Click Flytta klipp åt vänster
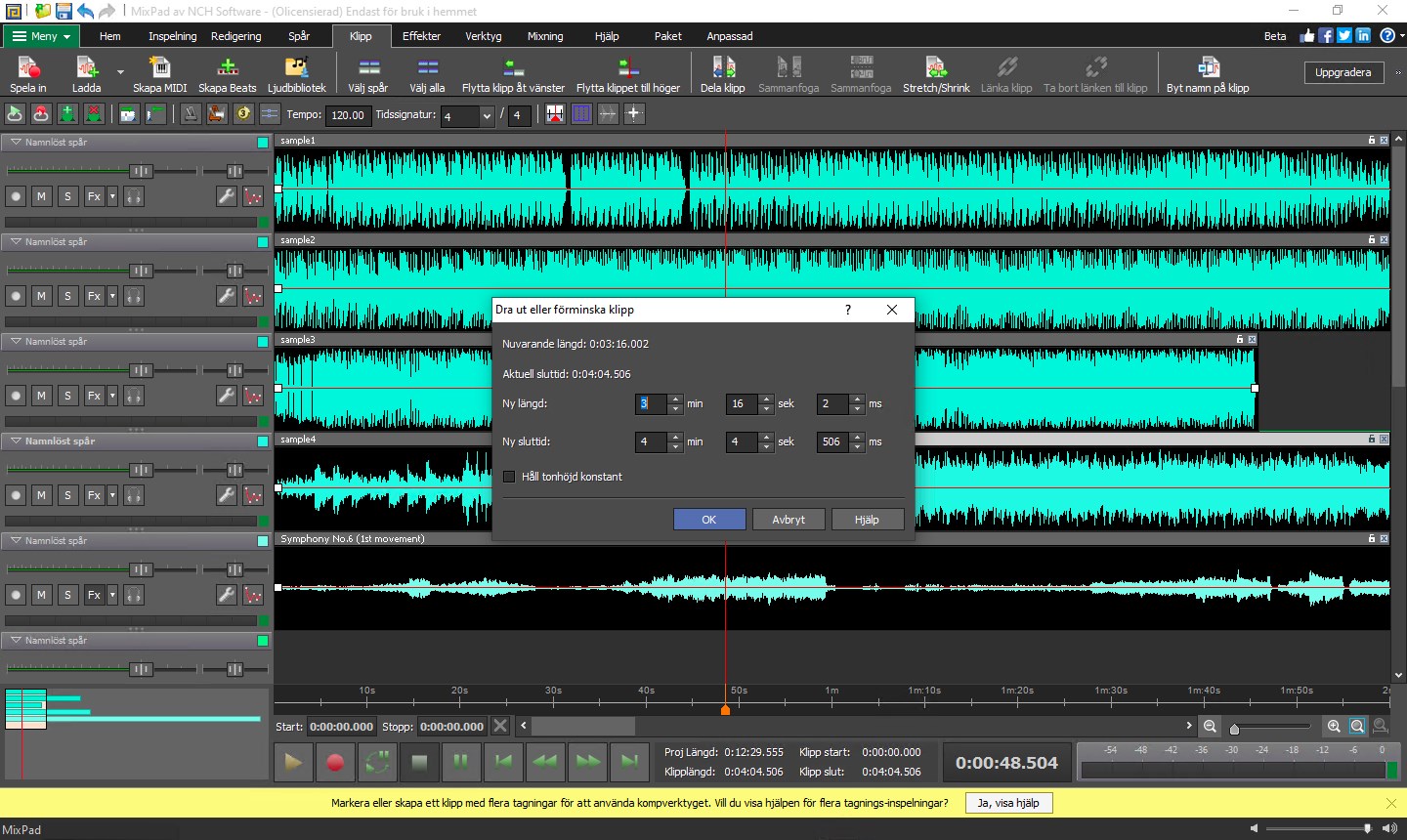Viewport: 1407px width, 840px height. point(513,73)
